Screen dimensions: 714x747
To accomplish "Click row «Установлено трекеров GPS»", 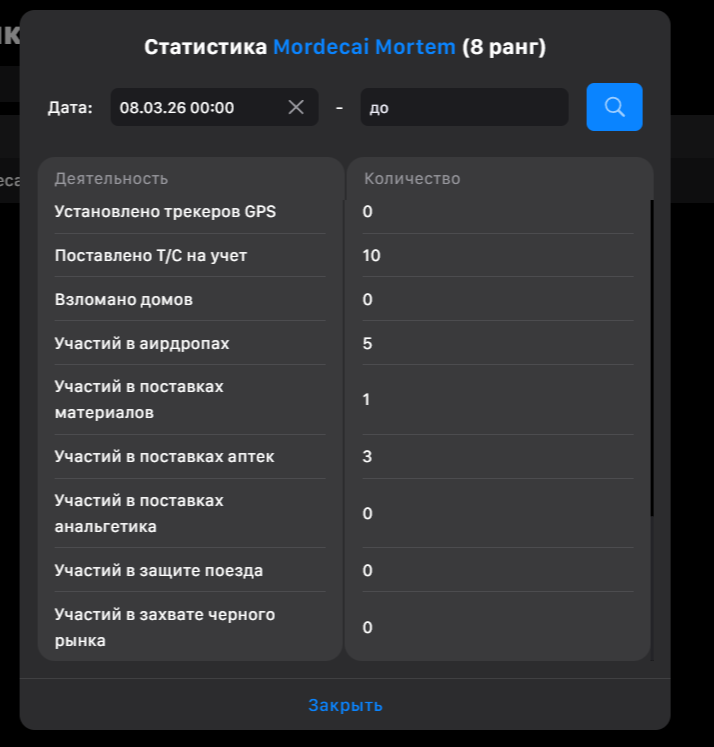I will (165, 212).
